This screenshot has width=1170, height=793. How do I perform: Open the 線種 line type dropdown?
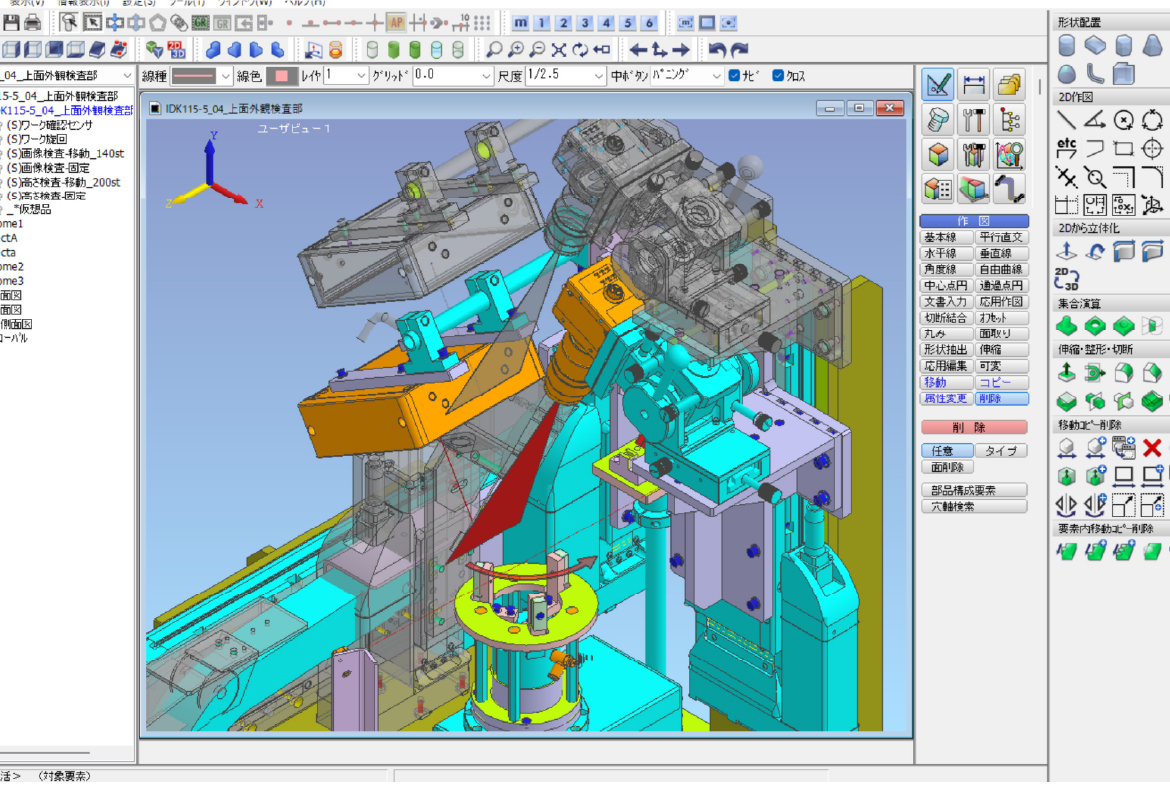pos(225,76)
